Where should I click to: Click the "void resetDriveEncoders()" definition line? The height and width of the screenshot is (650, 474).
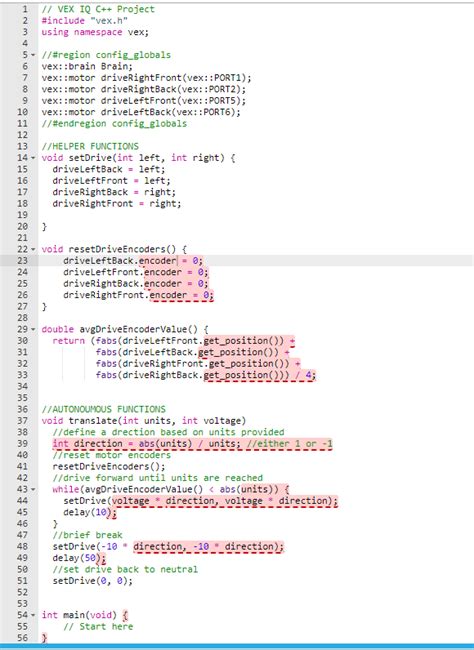(x=114, y=250)
